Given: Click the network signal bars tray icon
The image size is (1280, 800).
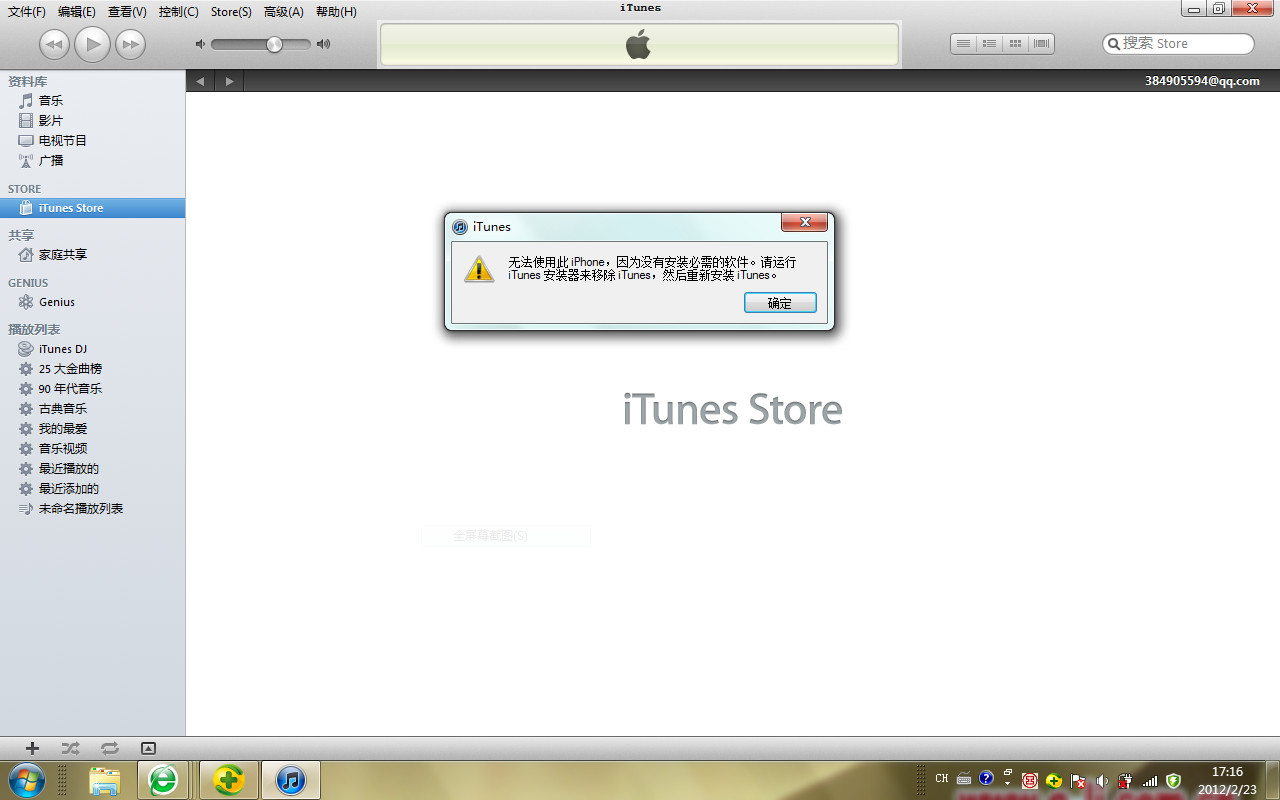Looking at the screenshot, I should (x=1149, y=781).
